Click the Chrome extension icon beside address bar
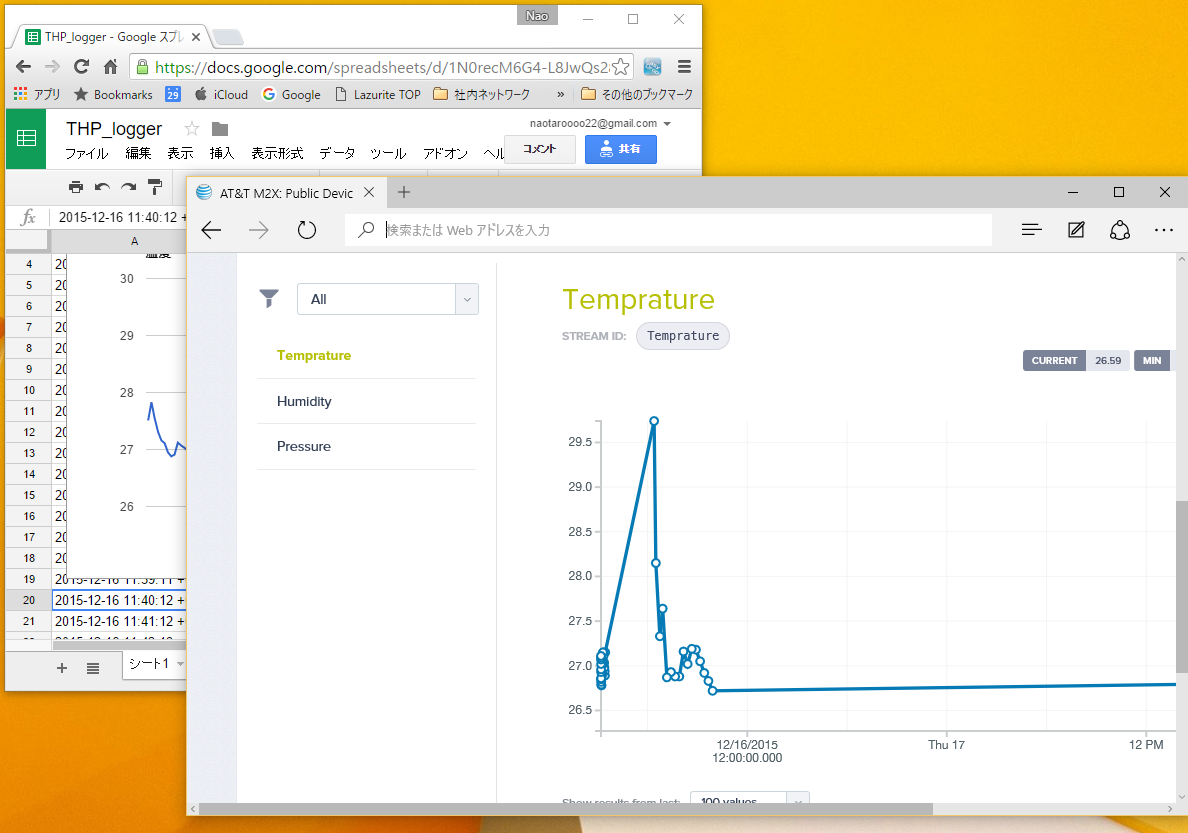The image size is (1188, 833). (x=652, y=67)
